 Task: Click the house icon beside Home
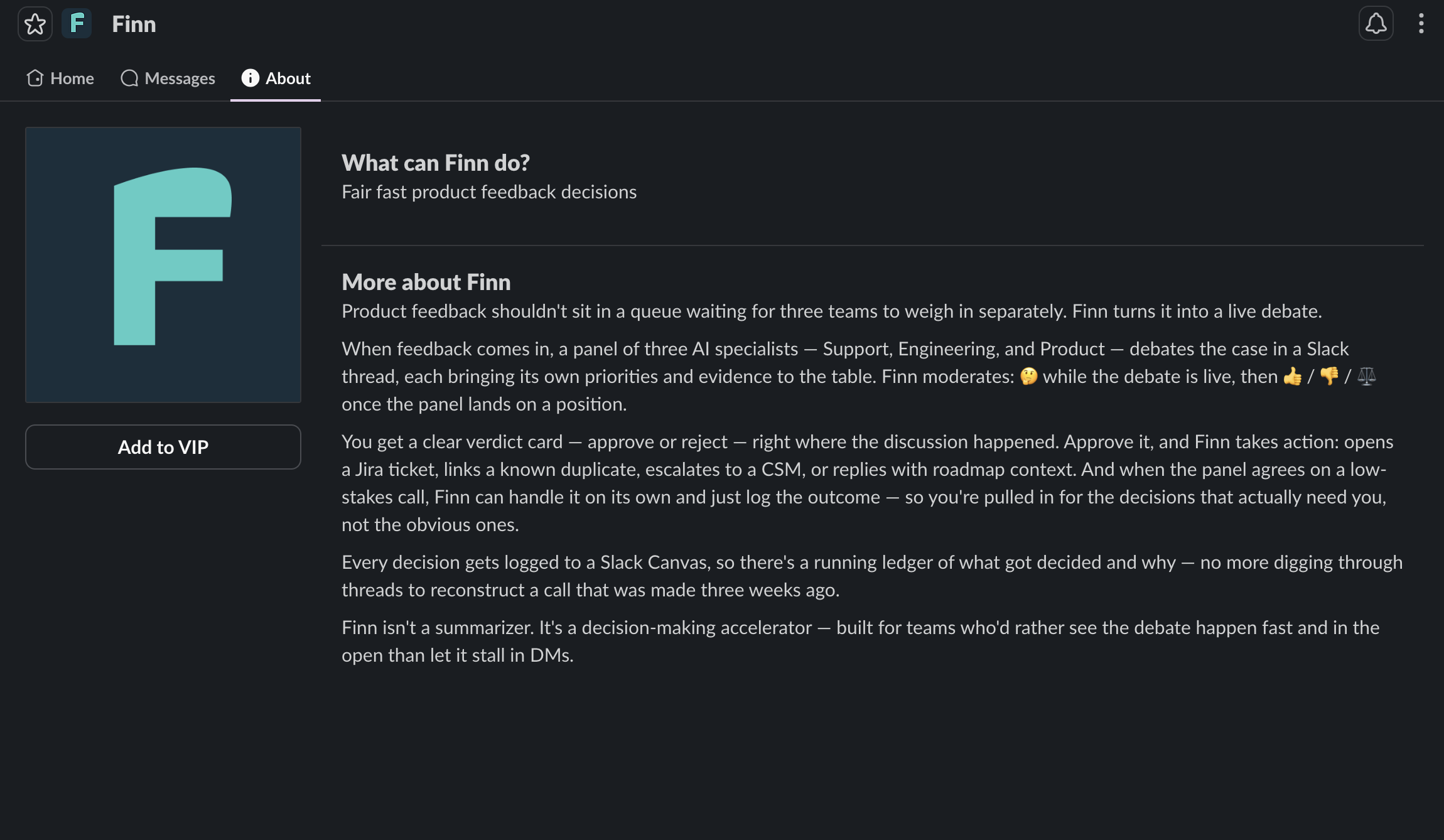click(35, 78)
